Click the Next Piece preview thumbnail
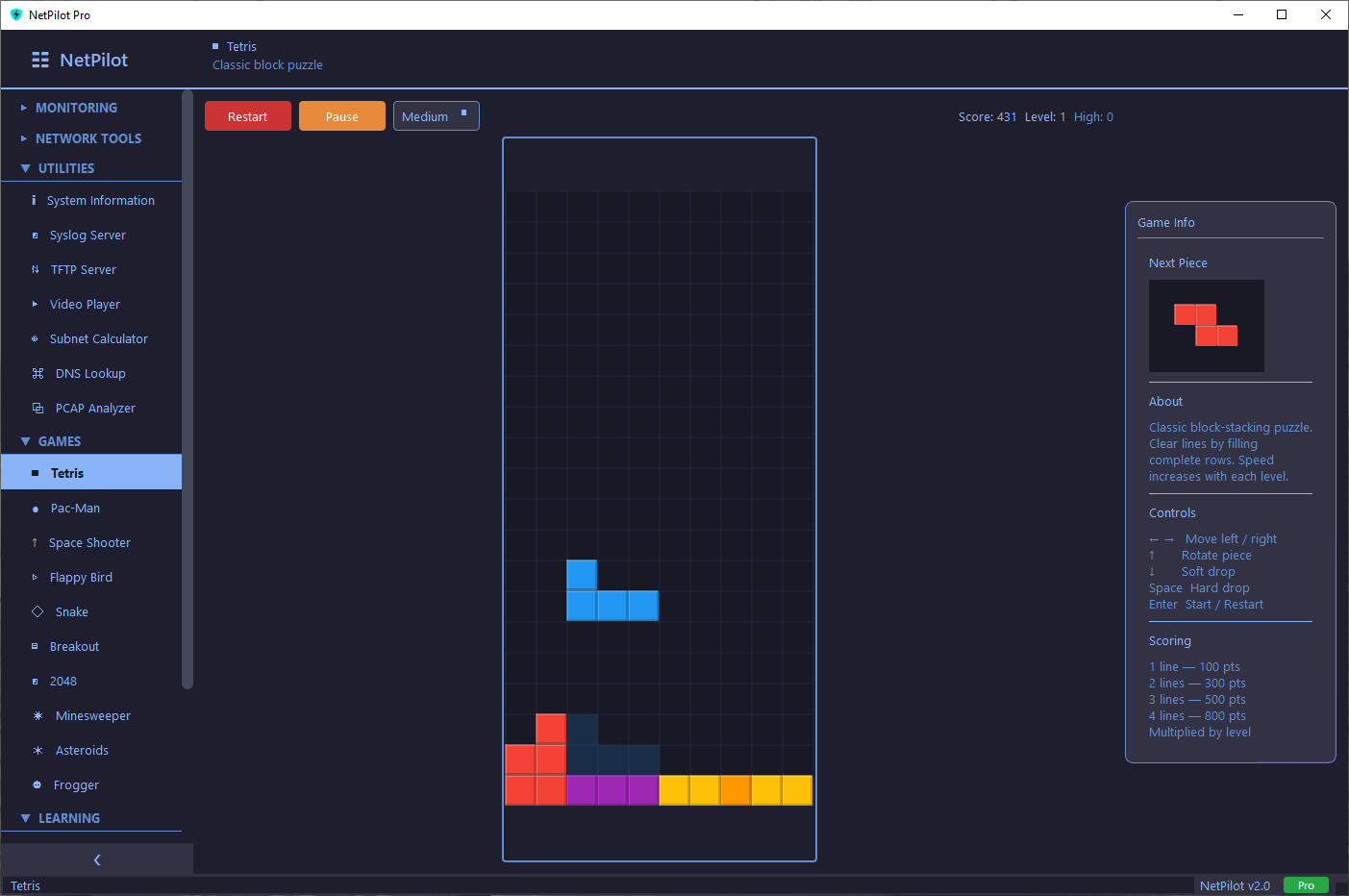Image resolution: width=1349 pixels, height=896 pixels. click(x=1207, y=326)
